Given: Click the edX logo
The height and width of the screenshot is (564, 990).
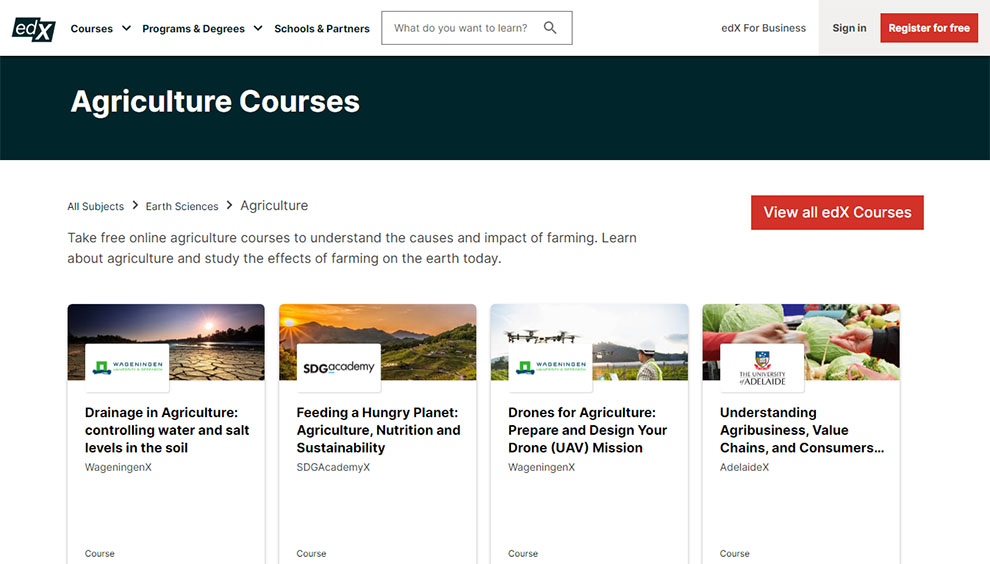Looking at the screenshot, I should (34, 28).
